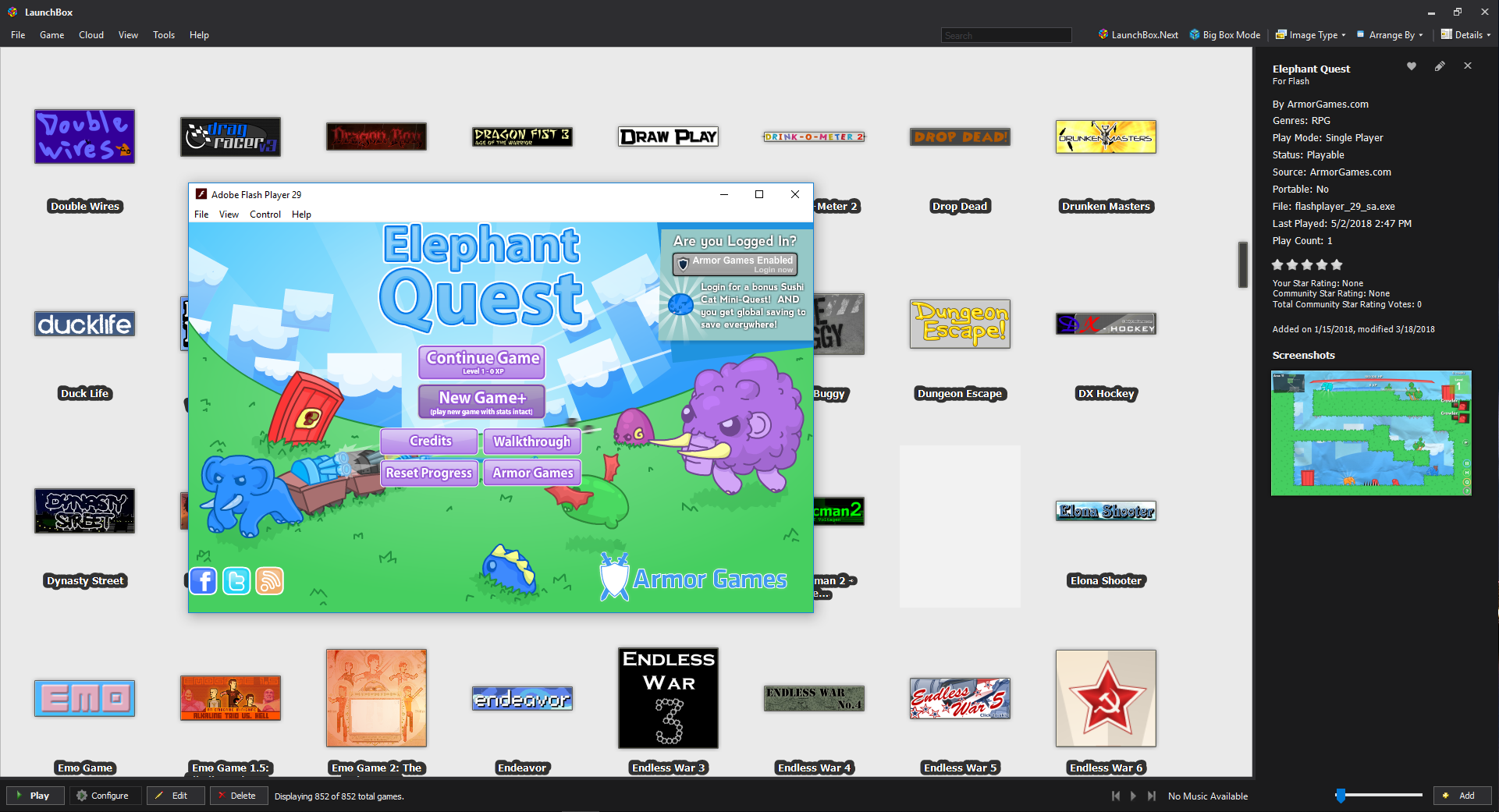The image size is (1499, 812).
Task: Expand the Details dropdown
Action: 1465,35
